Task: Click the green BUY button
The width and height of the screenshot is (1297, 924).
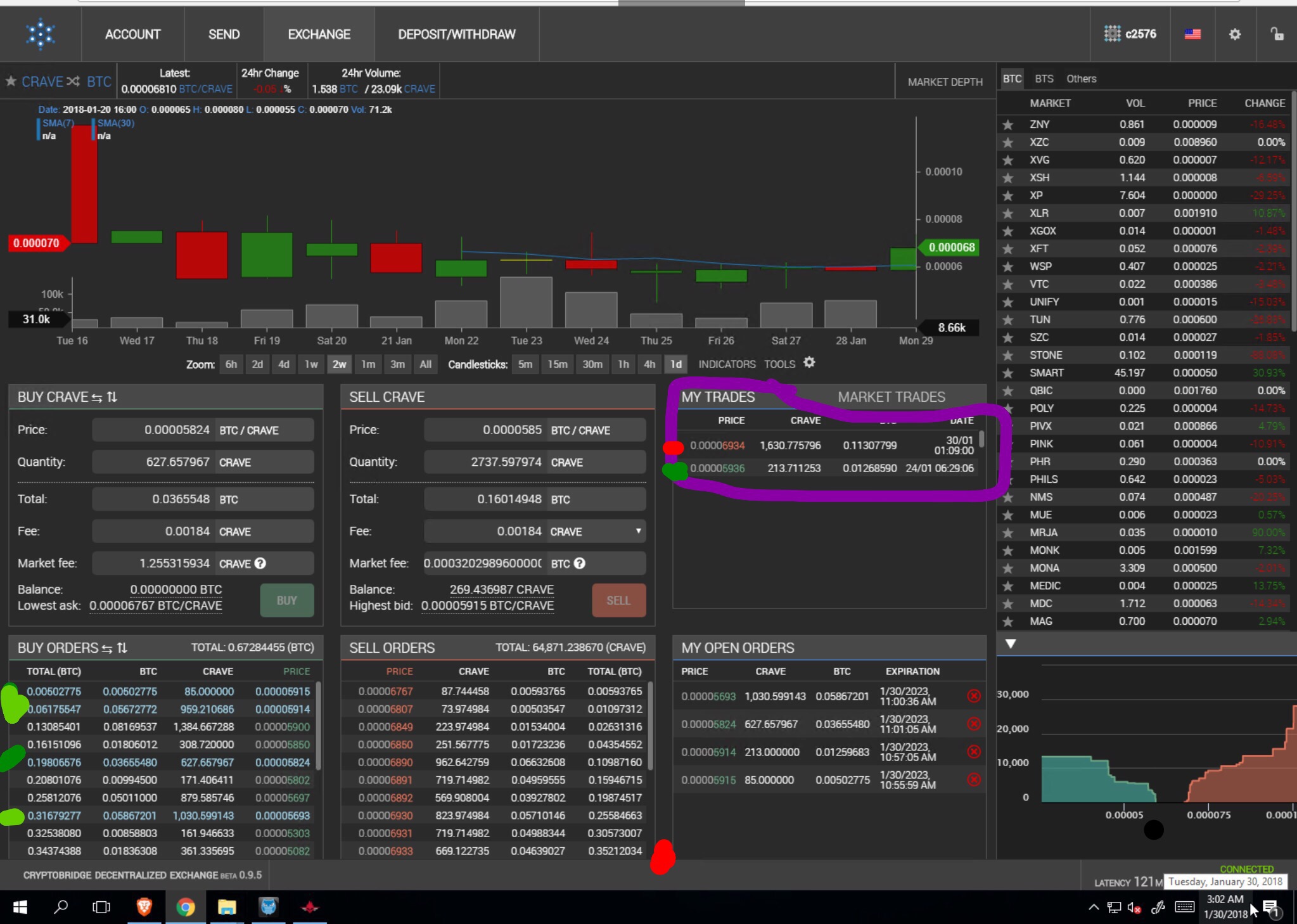Action: [x=287, y=600]
